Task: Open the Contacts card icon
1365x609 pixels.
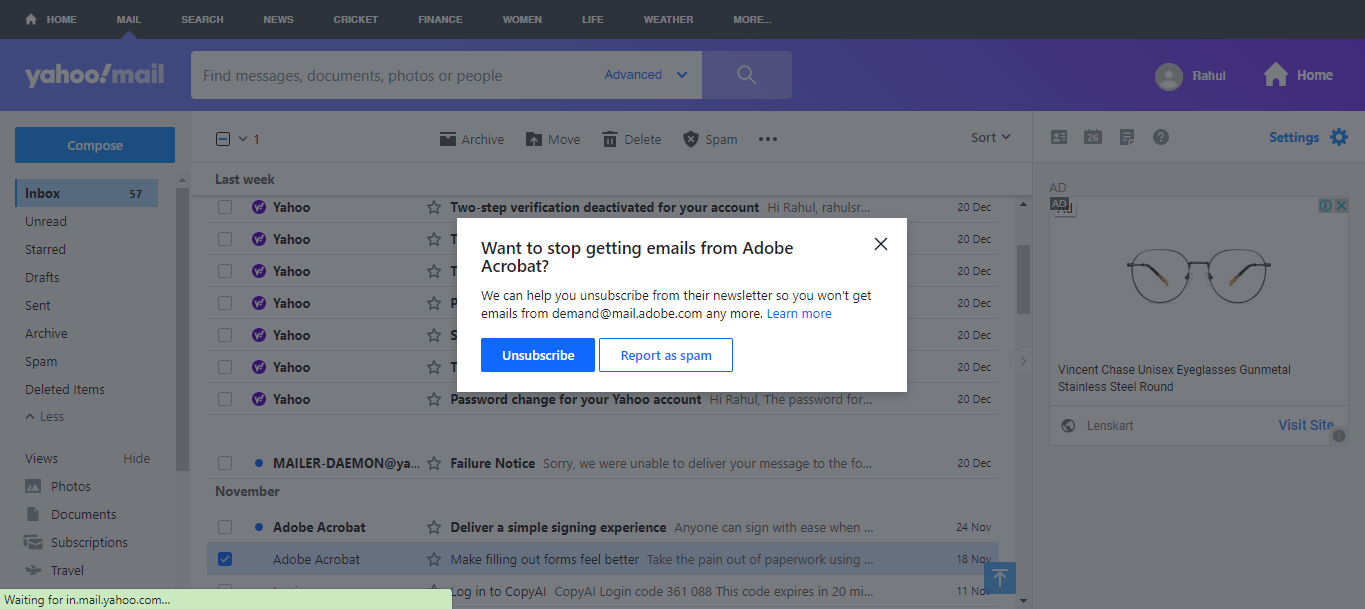Action: pos(1059,137)
